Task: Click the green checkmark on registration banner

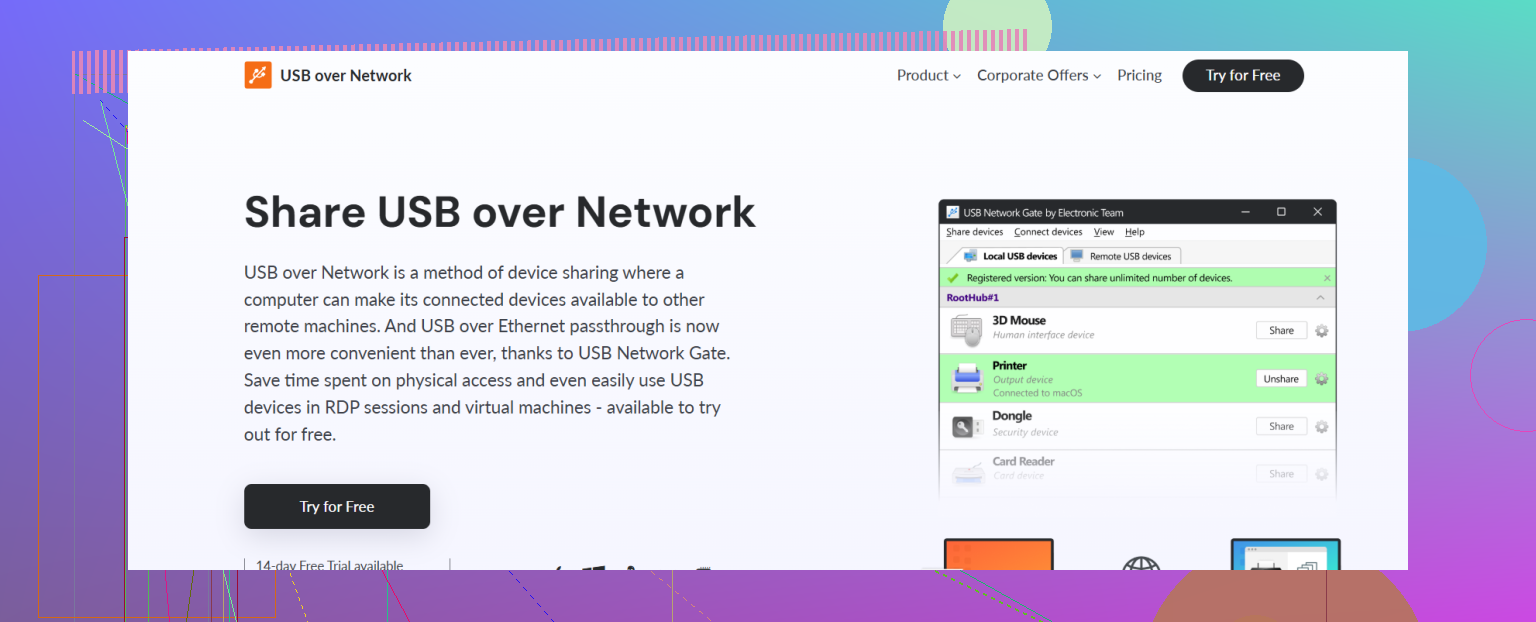Action: pos(953,277)
